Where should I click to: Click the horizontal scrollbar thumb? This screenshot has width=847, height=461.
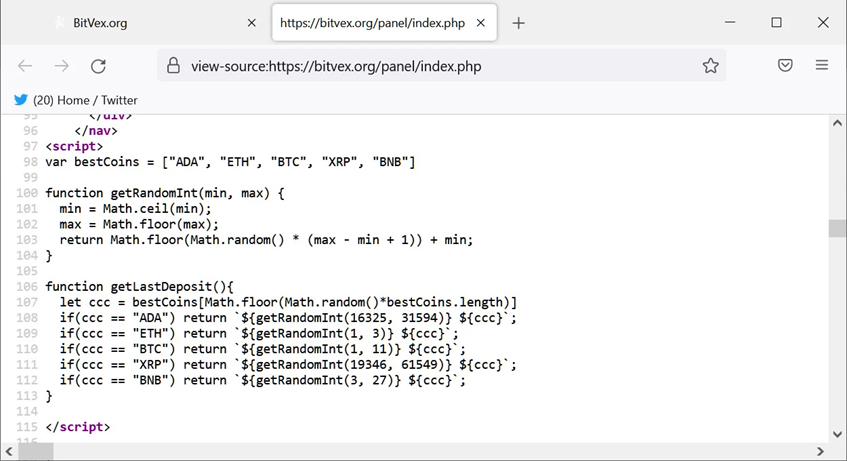tap(36, 451)
